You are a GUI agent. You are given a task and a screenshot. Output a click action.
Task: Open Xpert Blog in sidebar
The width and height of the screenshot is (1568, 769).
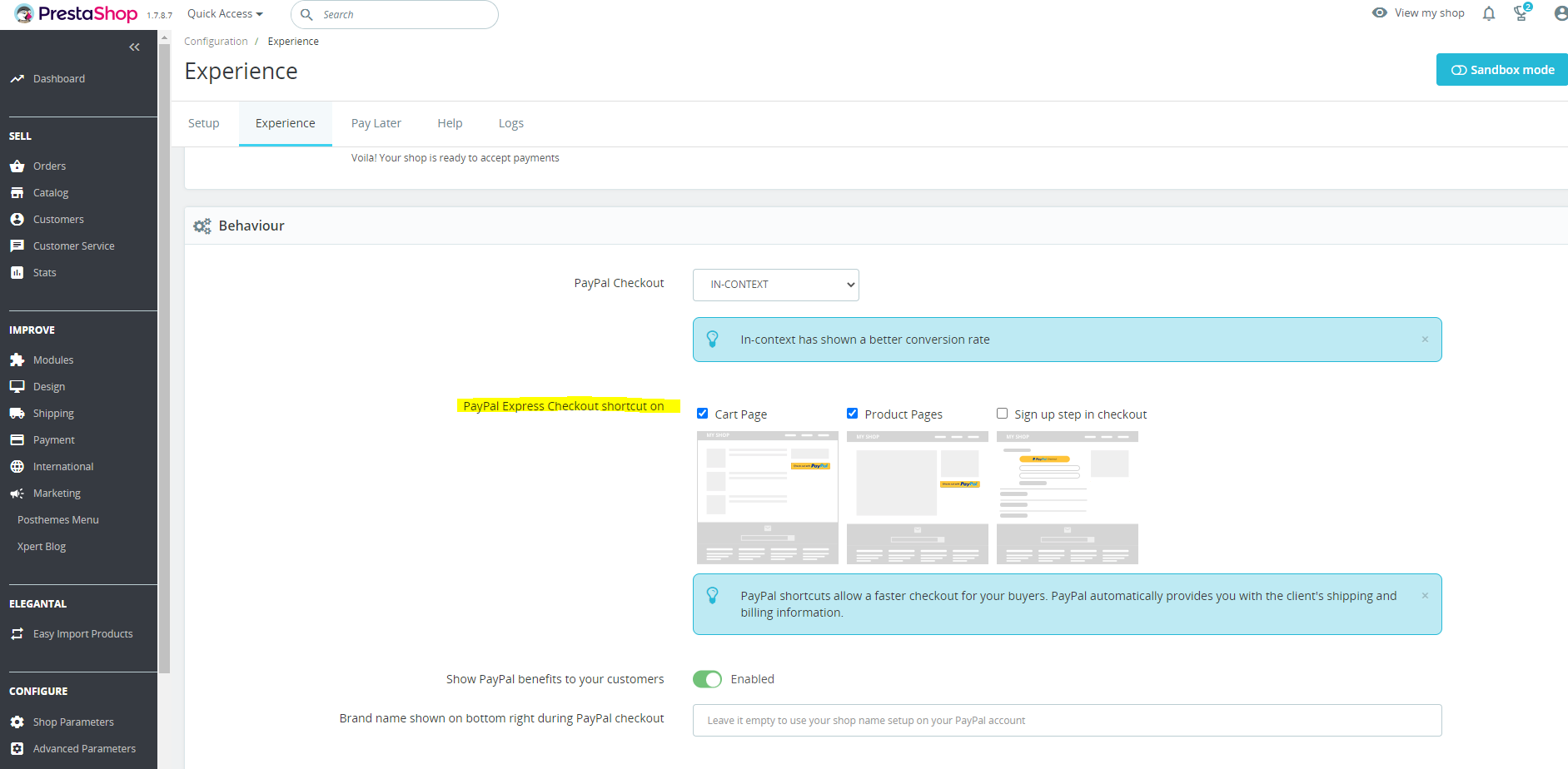click(x=42, y=547)
